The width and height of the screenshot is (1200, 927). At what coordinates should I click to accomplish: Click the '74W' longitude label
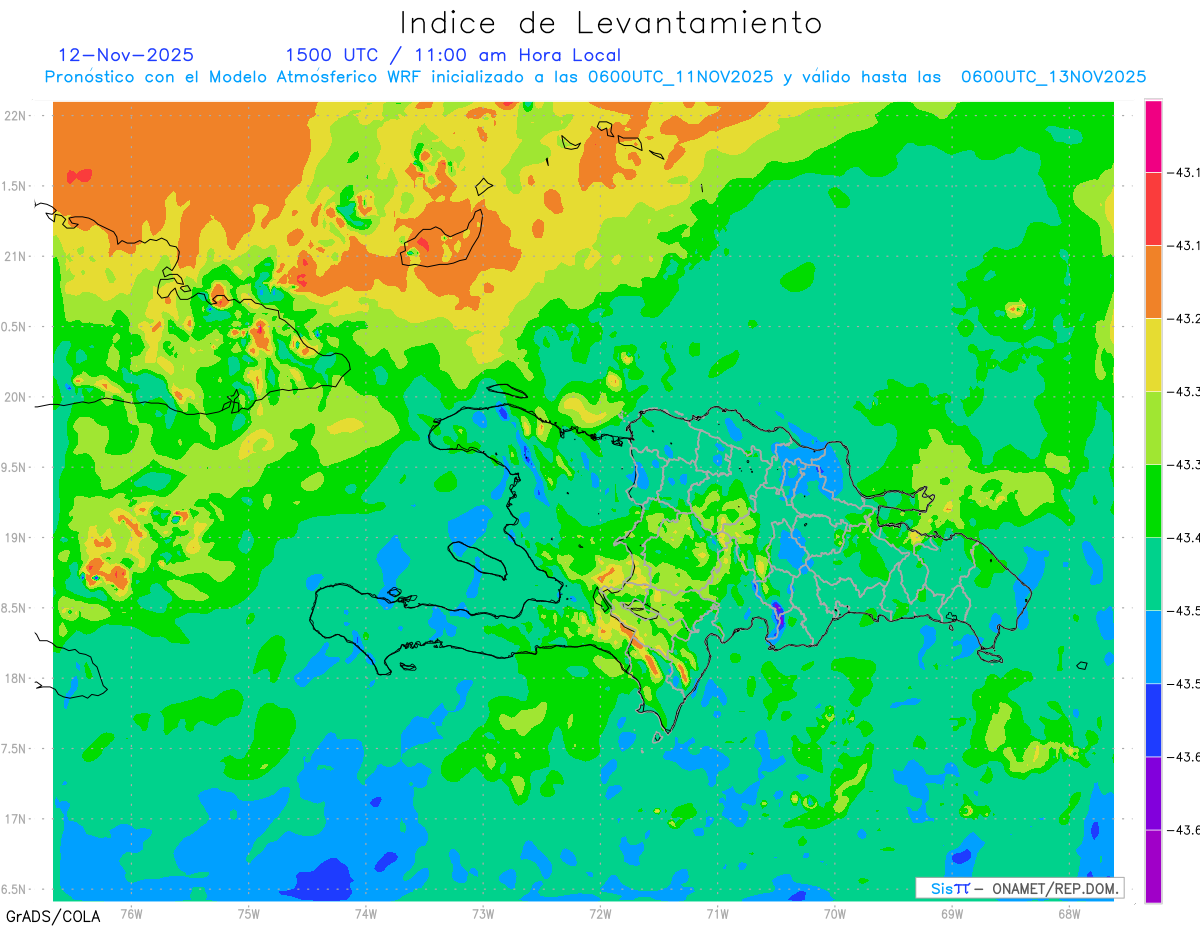pyautogui.click(x=366, y=913)
